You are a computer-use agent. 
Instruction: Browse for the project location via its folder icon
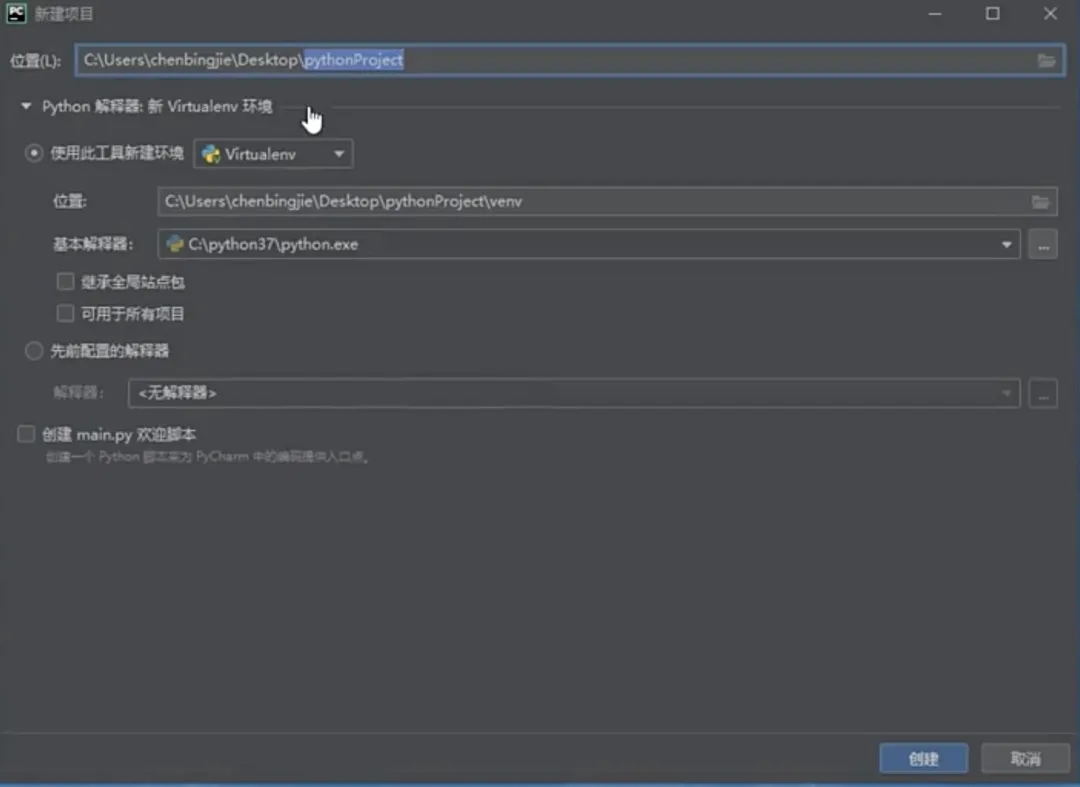point(1046,61)
